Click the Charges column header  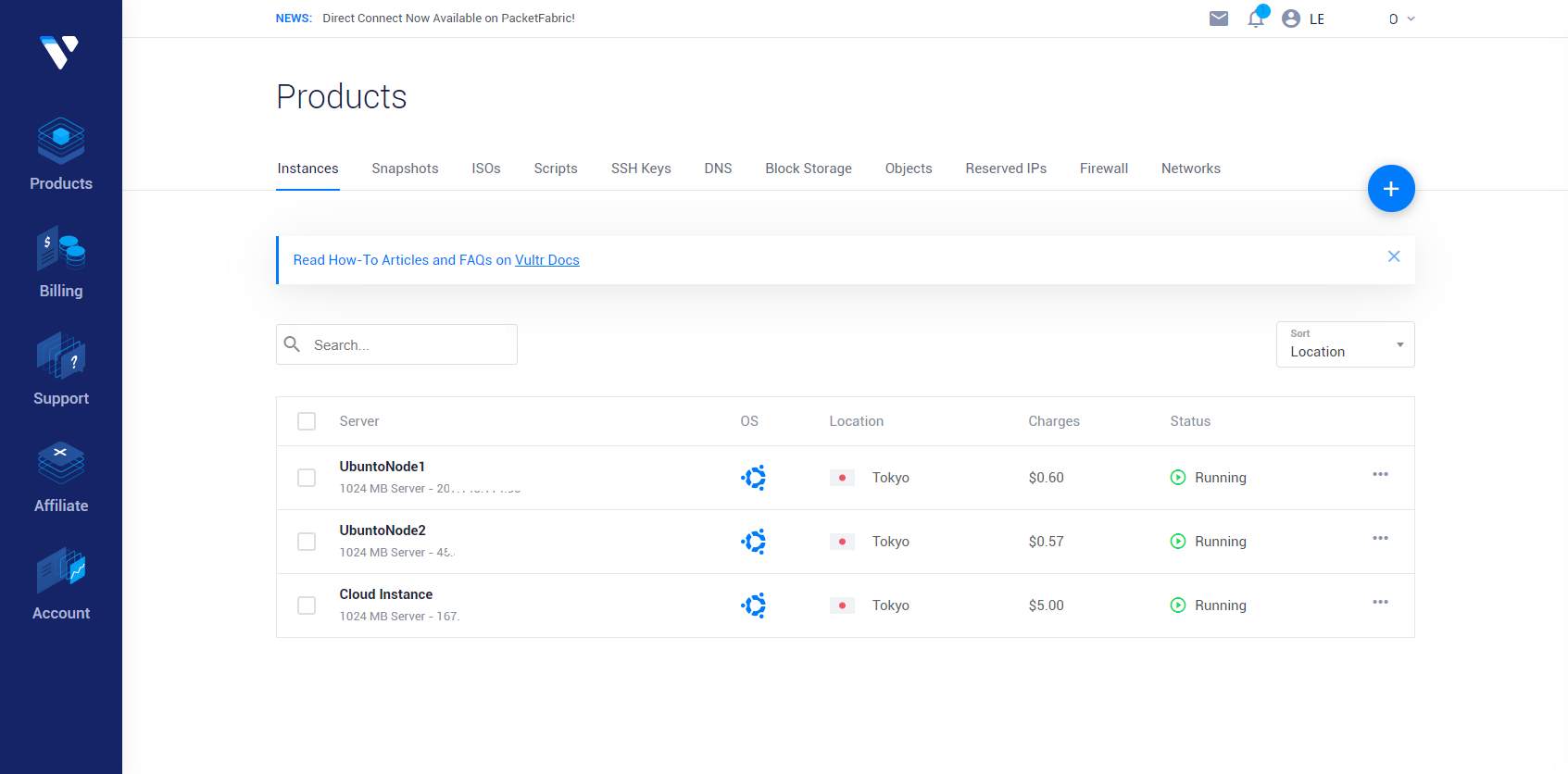point(1054,421)
